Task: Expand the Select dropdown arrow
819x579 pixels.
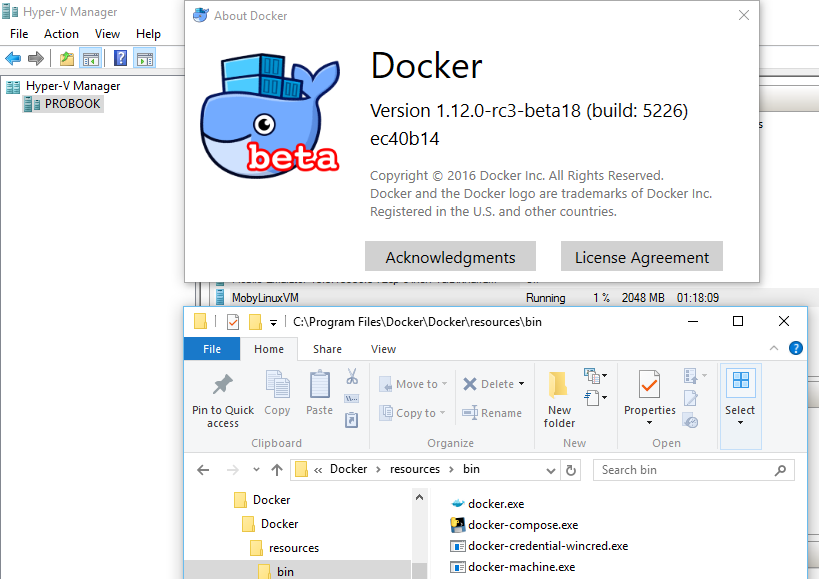Action: (x=740, y=422)
